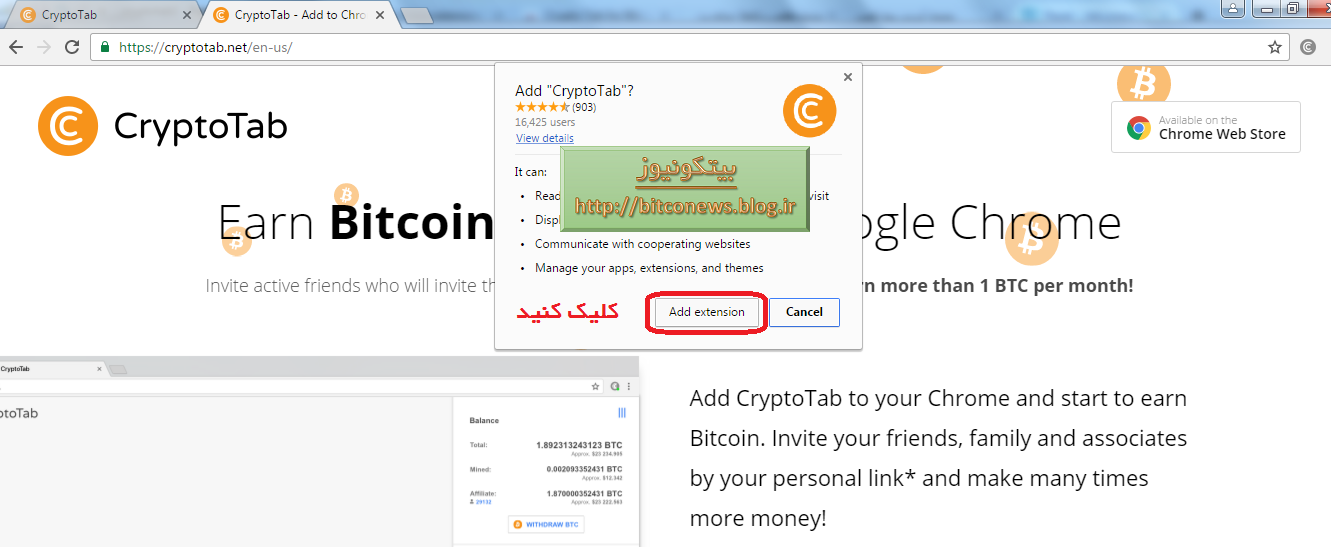Close the first CryptoTab browser tab
Viewport: 1331px width, 547px height.
187,15
